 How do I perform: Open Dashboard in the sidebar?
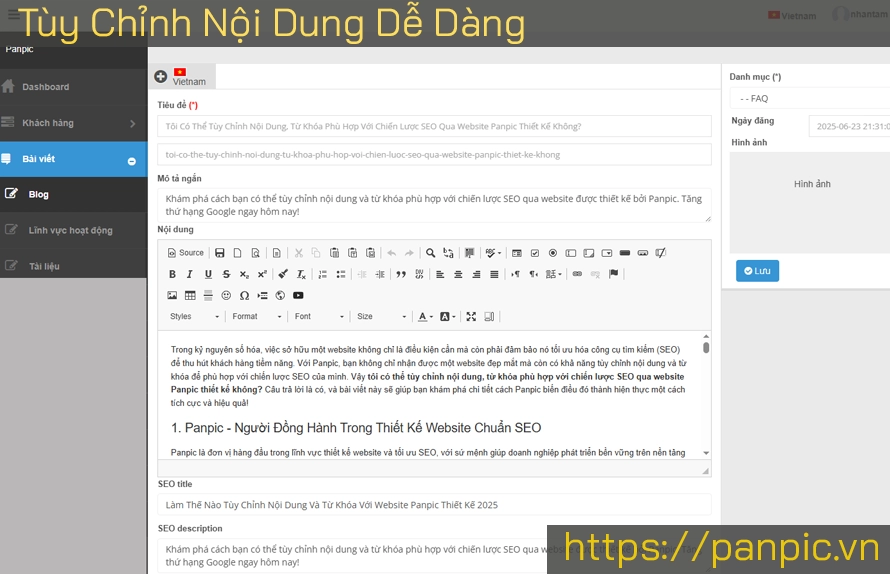coord(73,87)
